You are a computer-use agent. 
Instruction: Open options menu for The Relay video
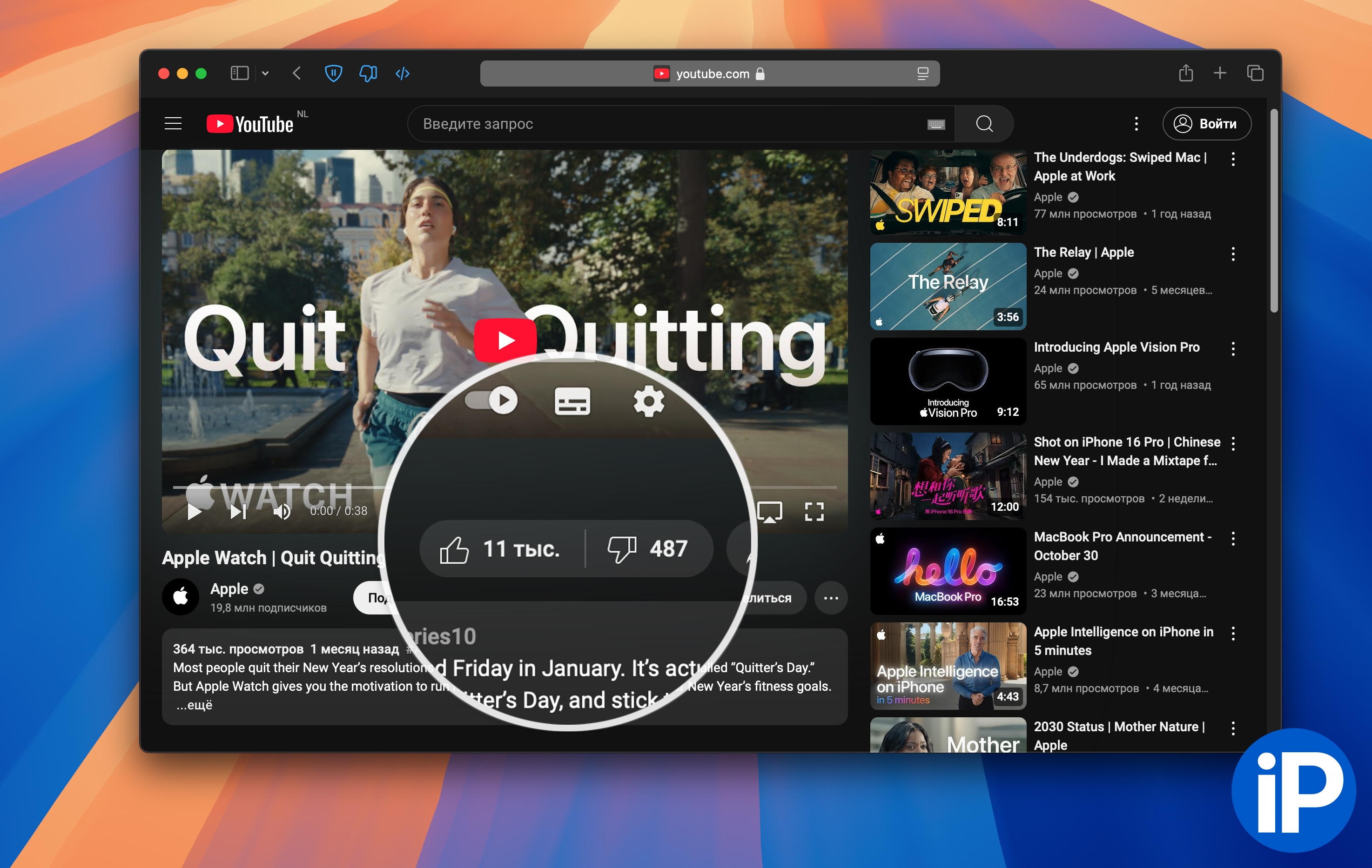click(1233, 254)
